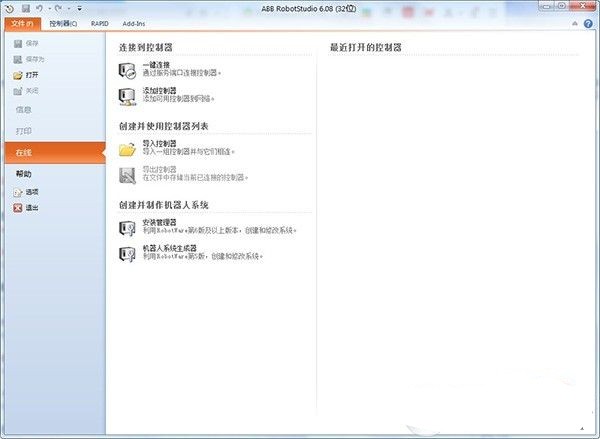Click the 添加控制器 network controller icon

127,97
